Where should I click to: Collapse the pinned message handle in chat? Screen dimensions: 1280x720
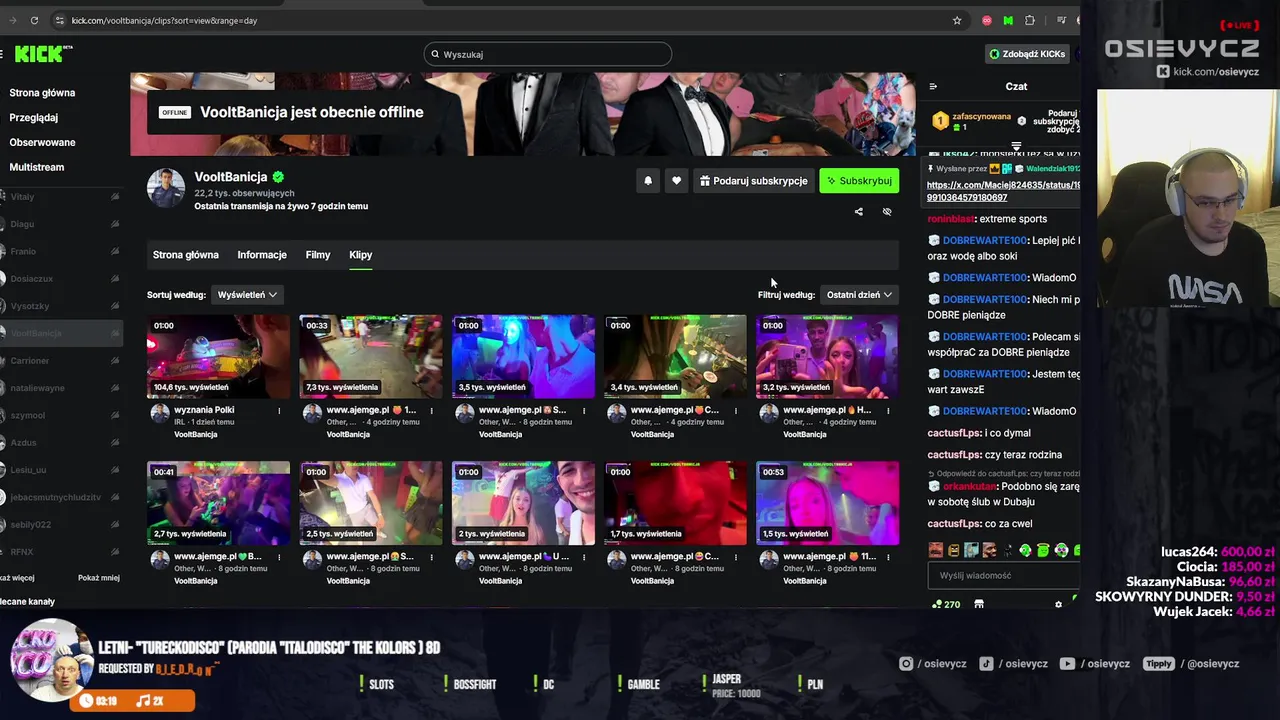pos(1016,146)
